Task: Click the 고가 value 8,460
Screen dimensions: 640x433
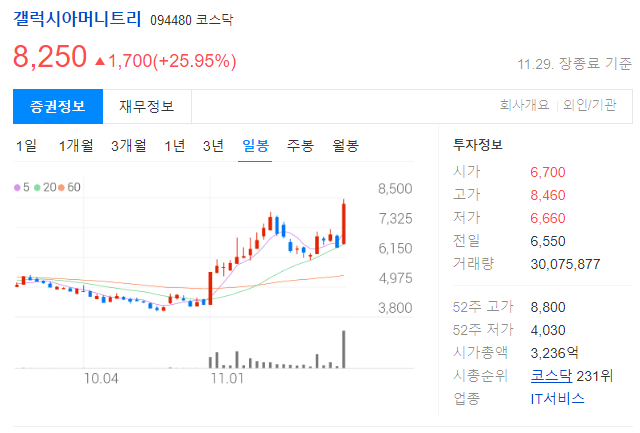Action: [548, 195]
